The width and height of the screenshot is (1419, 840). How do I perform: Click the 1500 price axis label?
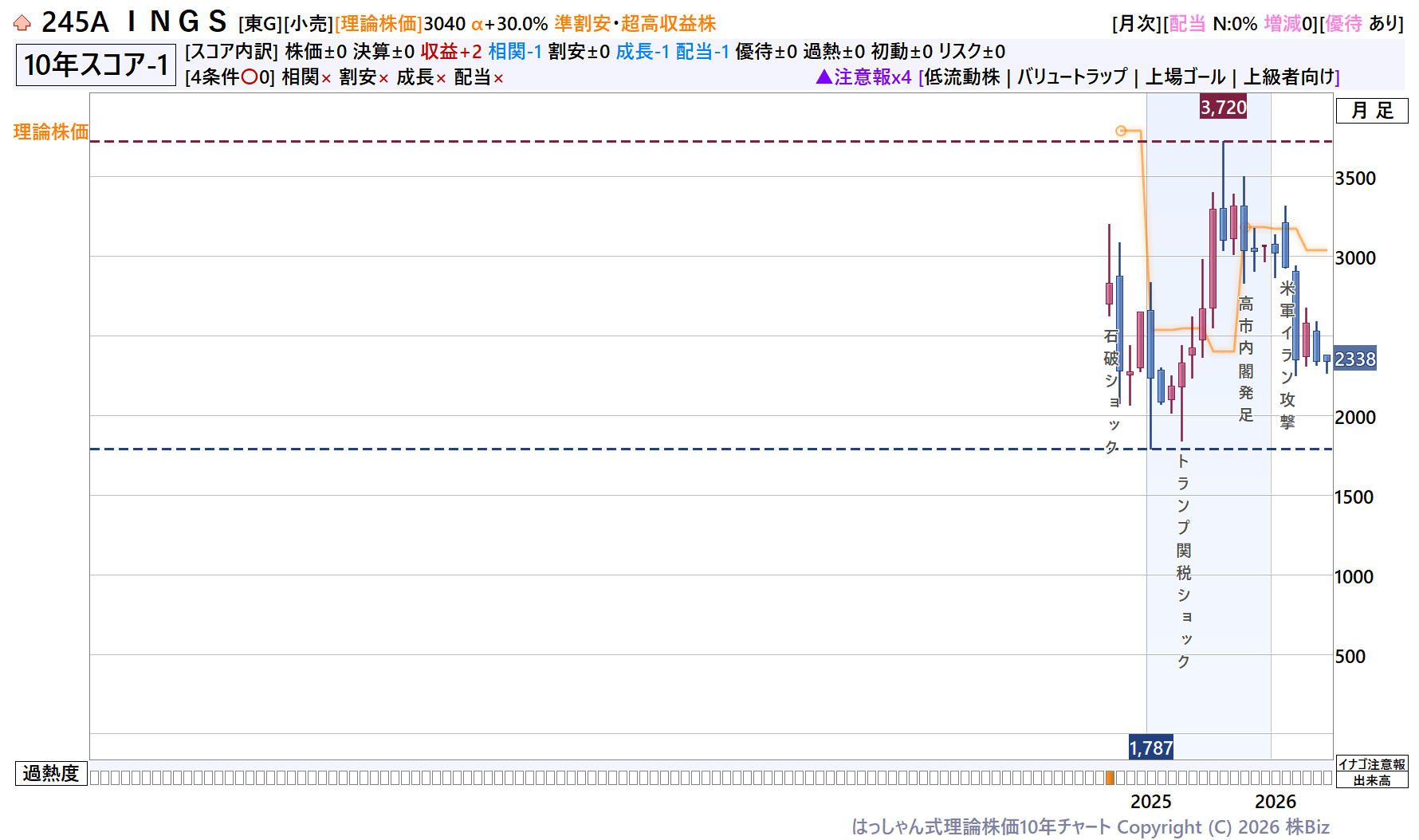[1354, 497]
